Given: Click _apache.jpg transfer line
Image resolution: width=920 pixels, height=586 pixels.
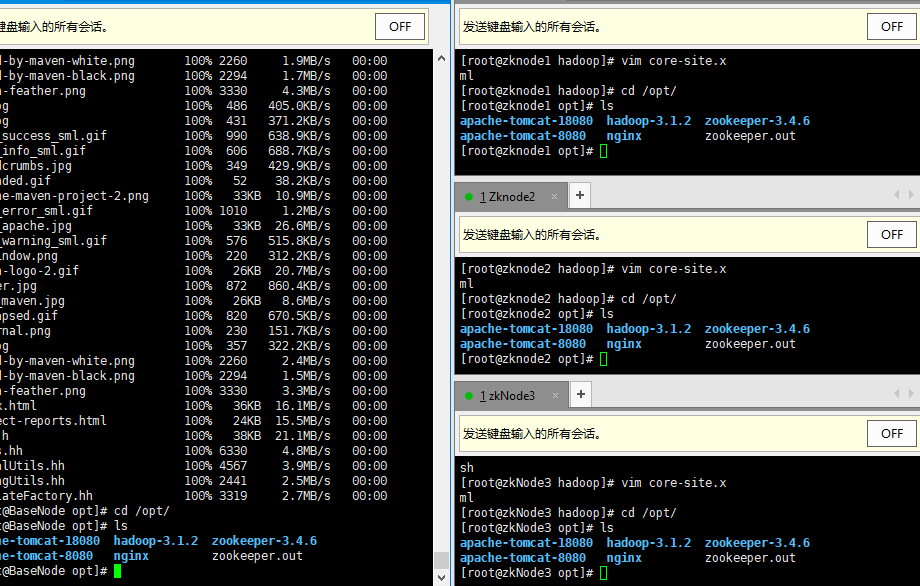Looking at the screenshot, I should pos(194,226).
